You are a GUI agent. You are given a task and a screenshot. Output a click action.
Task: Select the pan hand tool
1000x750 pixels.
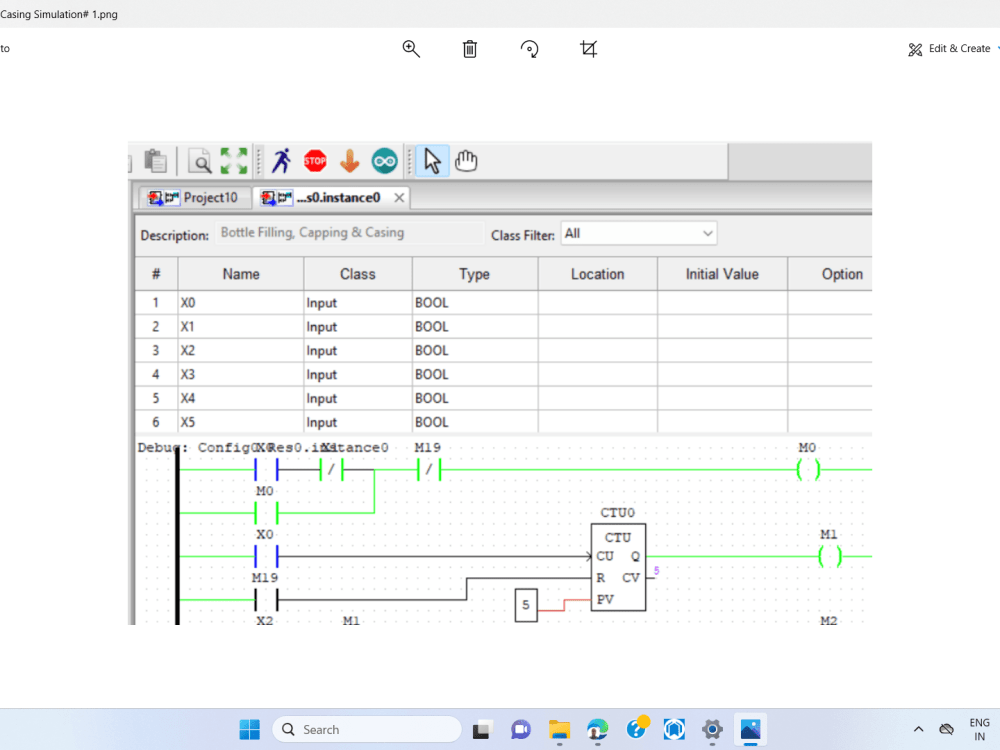tap(465, 160)
